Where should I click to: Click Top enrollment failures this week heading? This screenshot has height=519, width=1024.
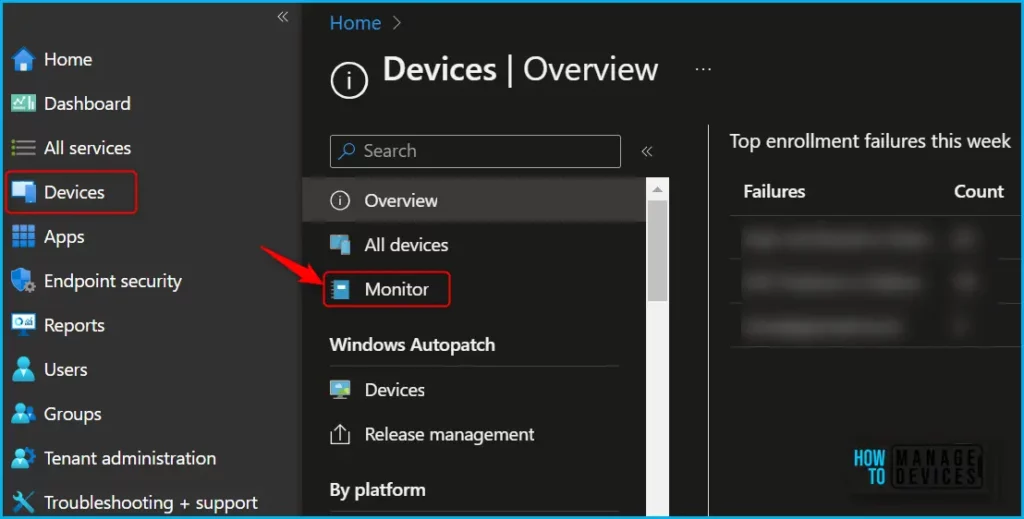point(870,141)
